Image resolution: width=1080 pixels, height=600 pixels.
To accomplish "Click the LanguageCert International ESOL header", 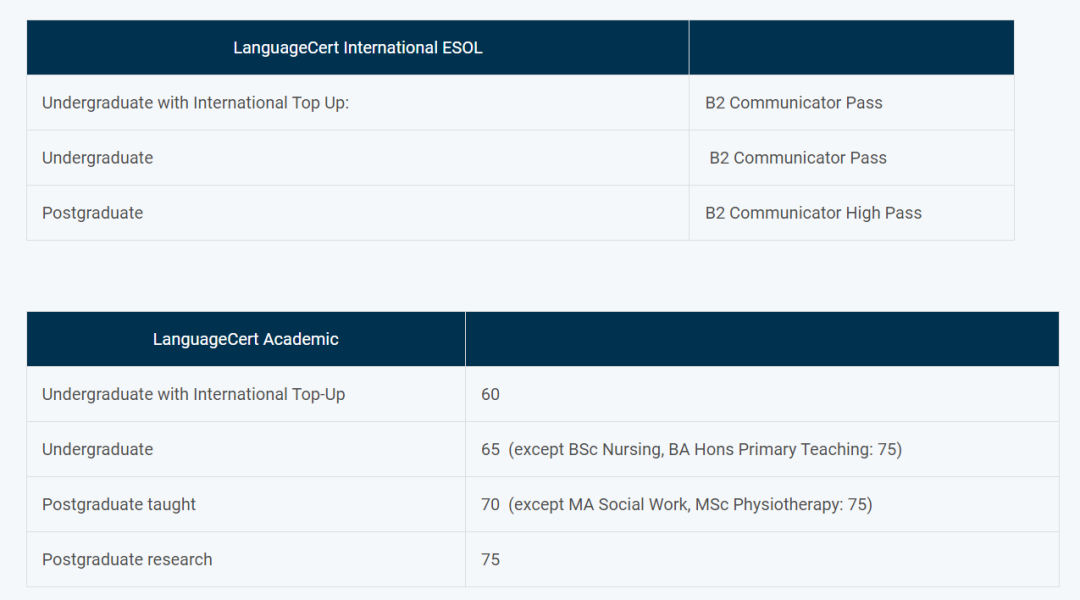I will [x=357, y=48].
